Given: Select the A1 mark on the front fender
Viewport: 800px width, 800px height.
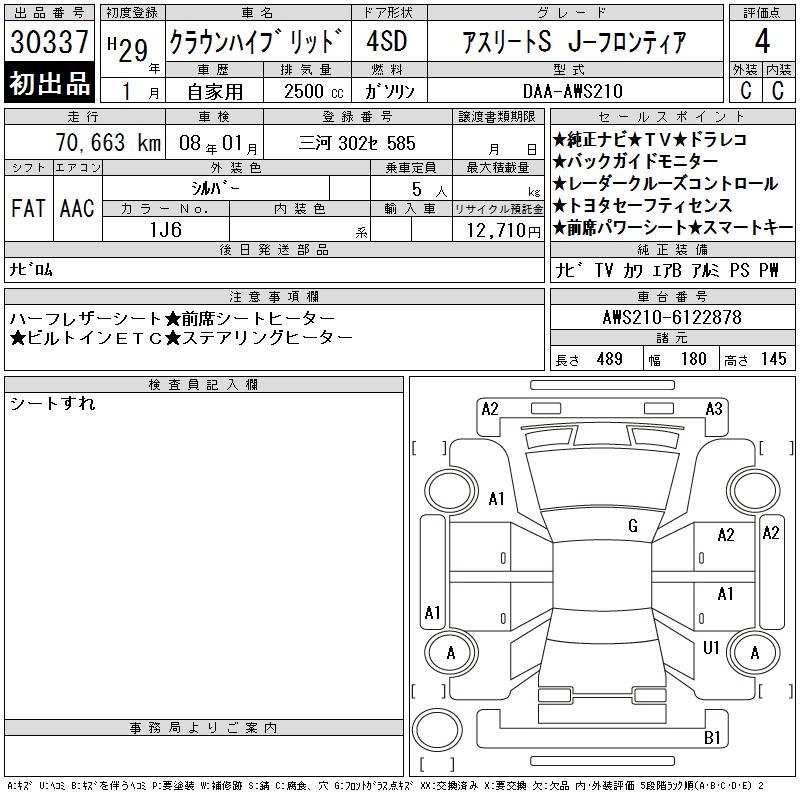Looking at the screenshot, I should pyautogui.click(x=496, y=498).
